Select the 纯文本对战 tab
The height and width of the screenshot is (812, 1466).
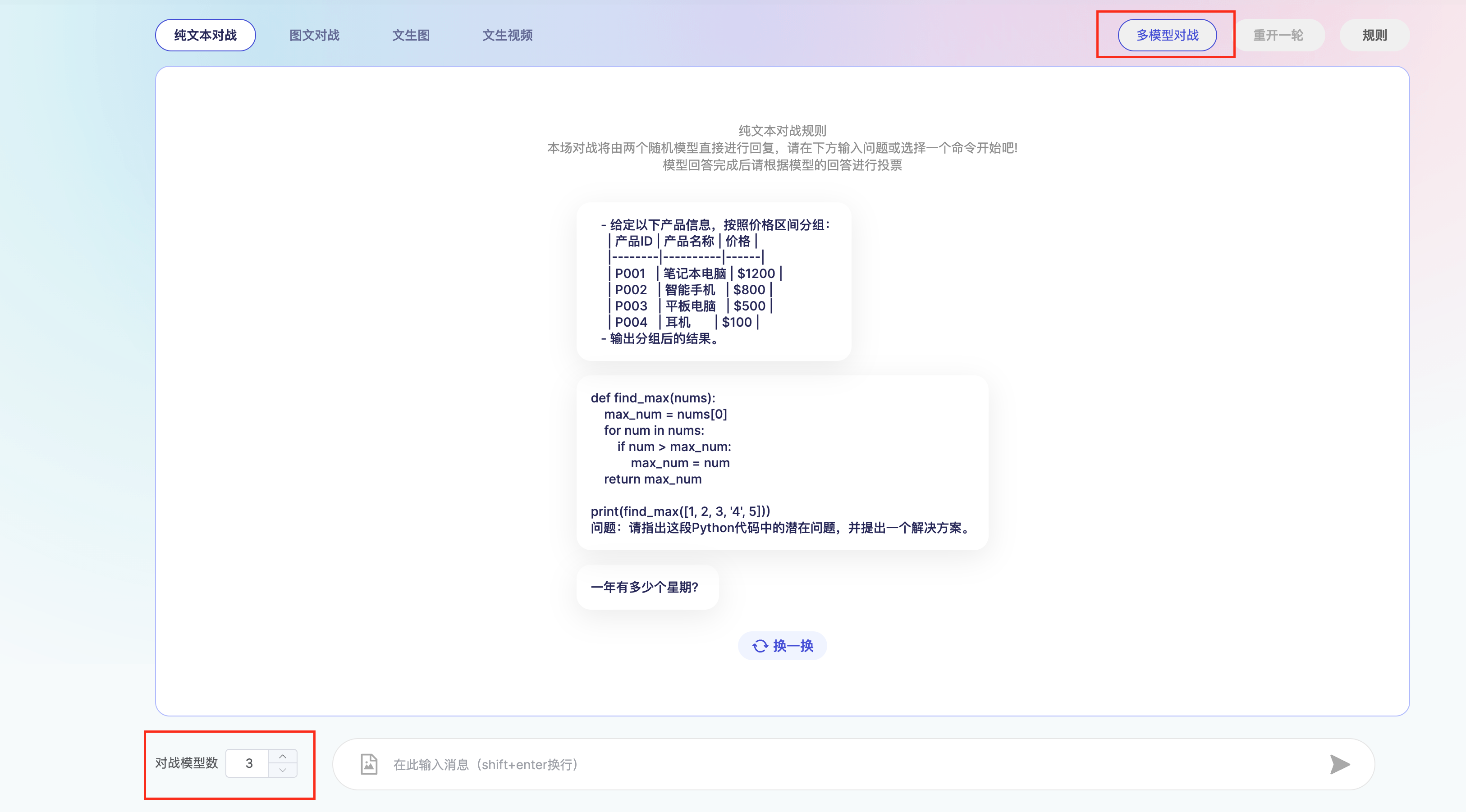(205, 35)
